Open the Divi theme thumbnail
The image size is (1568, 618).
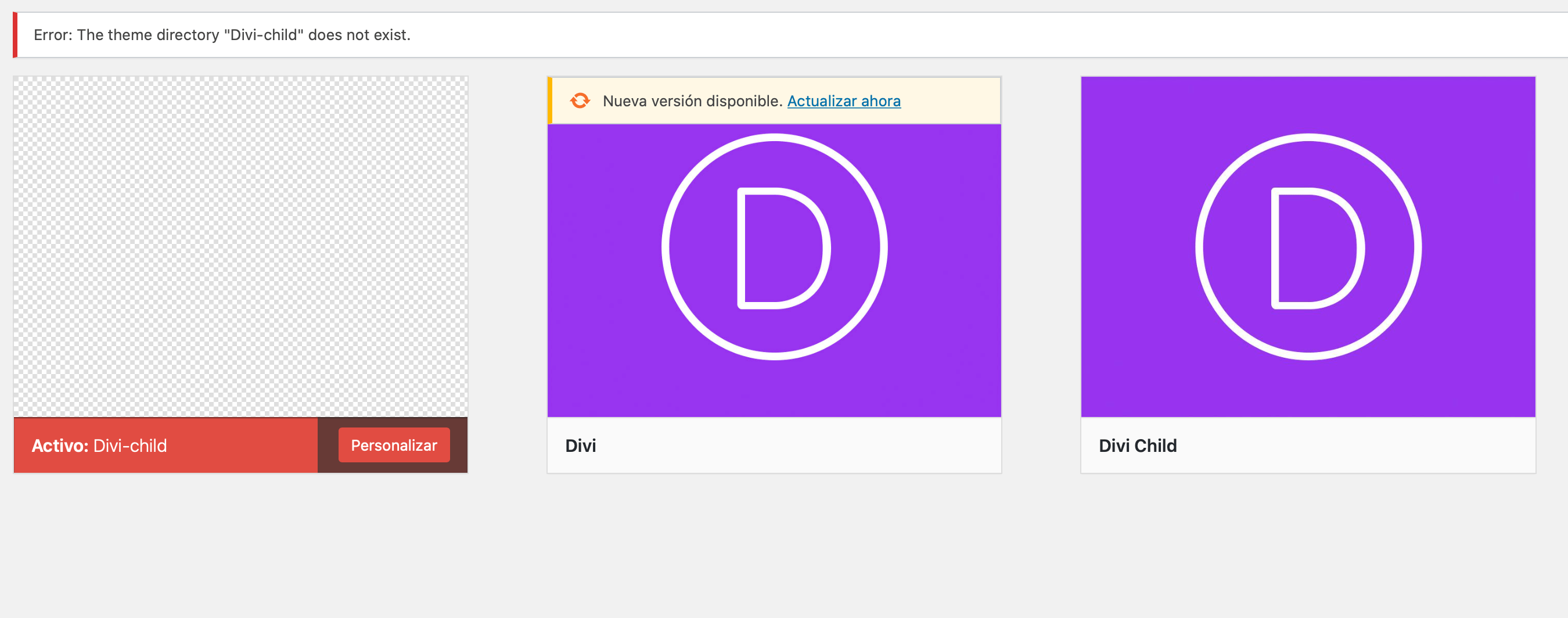(774, 270)
